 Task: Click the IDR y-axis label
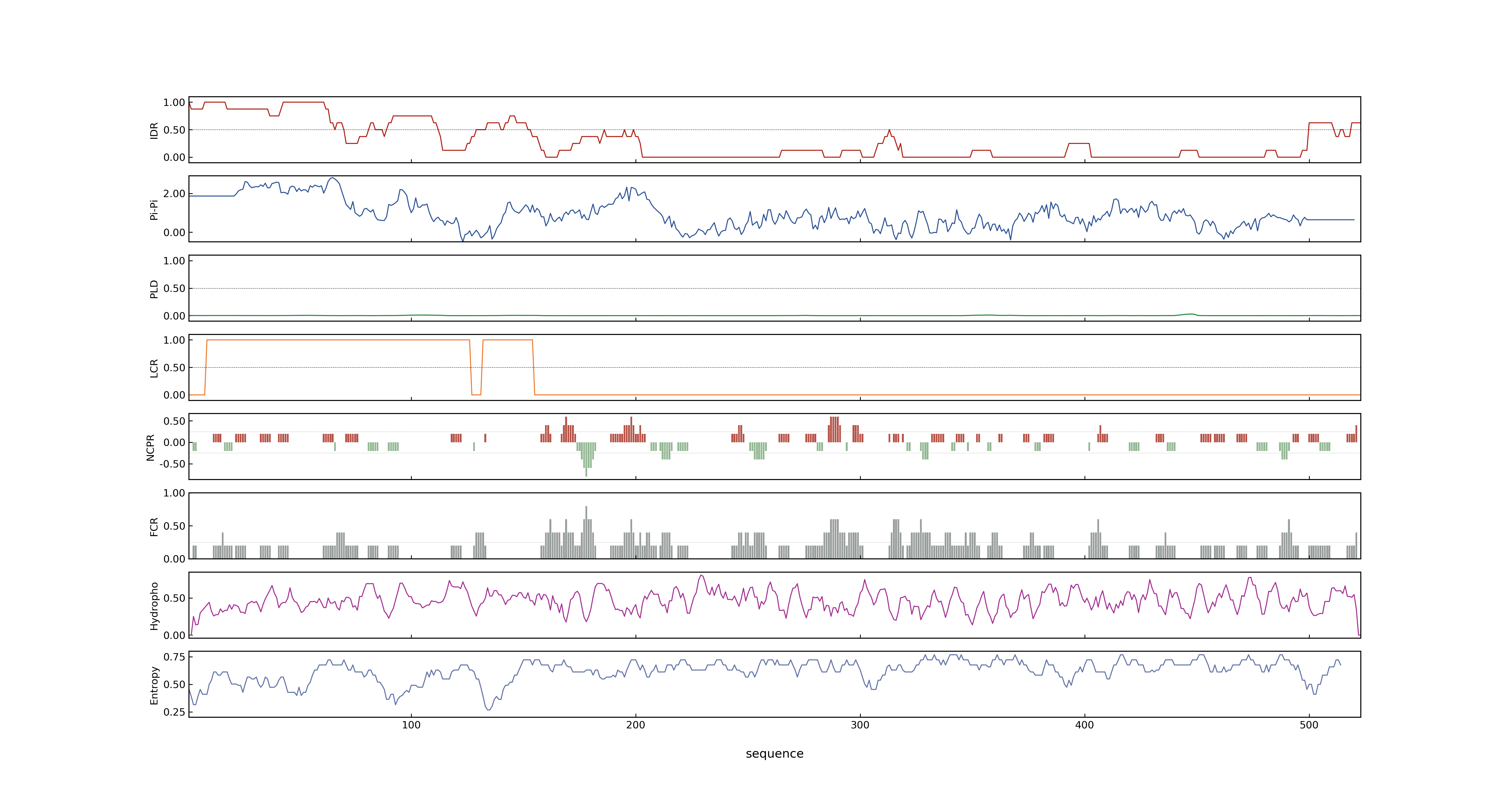tap(154, 130)
